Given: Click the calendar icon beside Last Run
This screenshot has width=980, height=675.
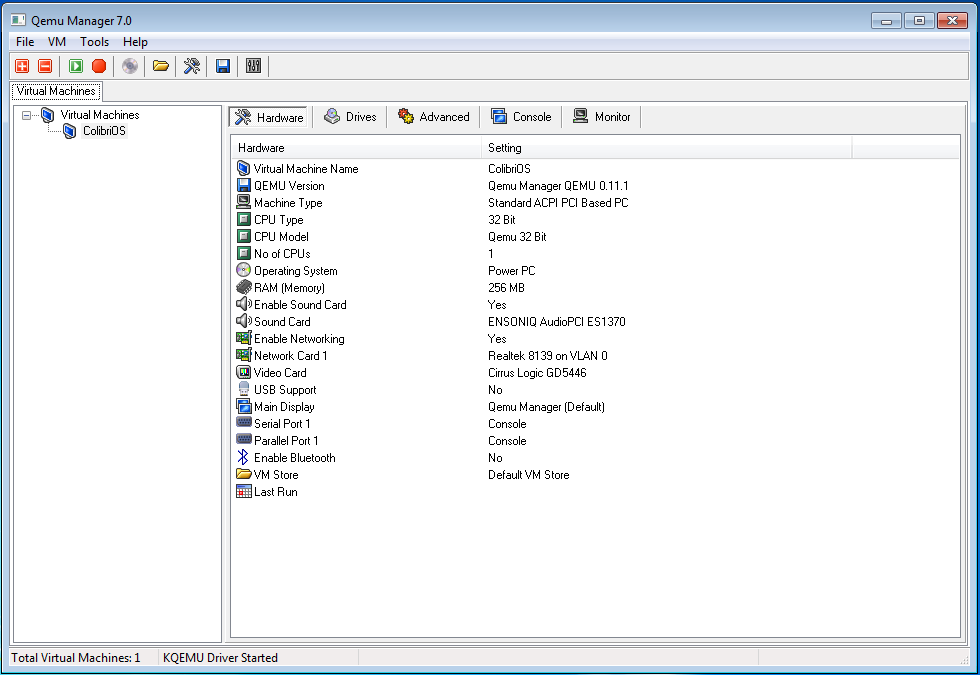Looking at the screenshot, I should [244, 491].
